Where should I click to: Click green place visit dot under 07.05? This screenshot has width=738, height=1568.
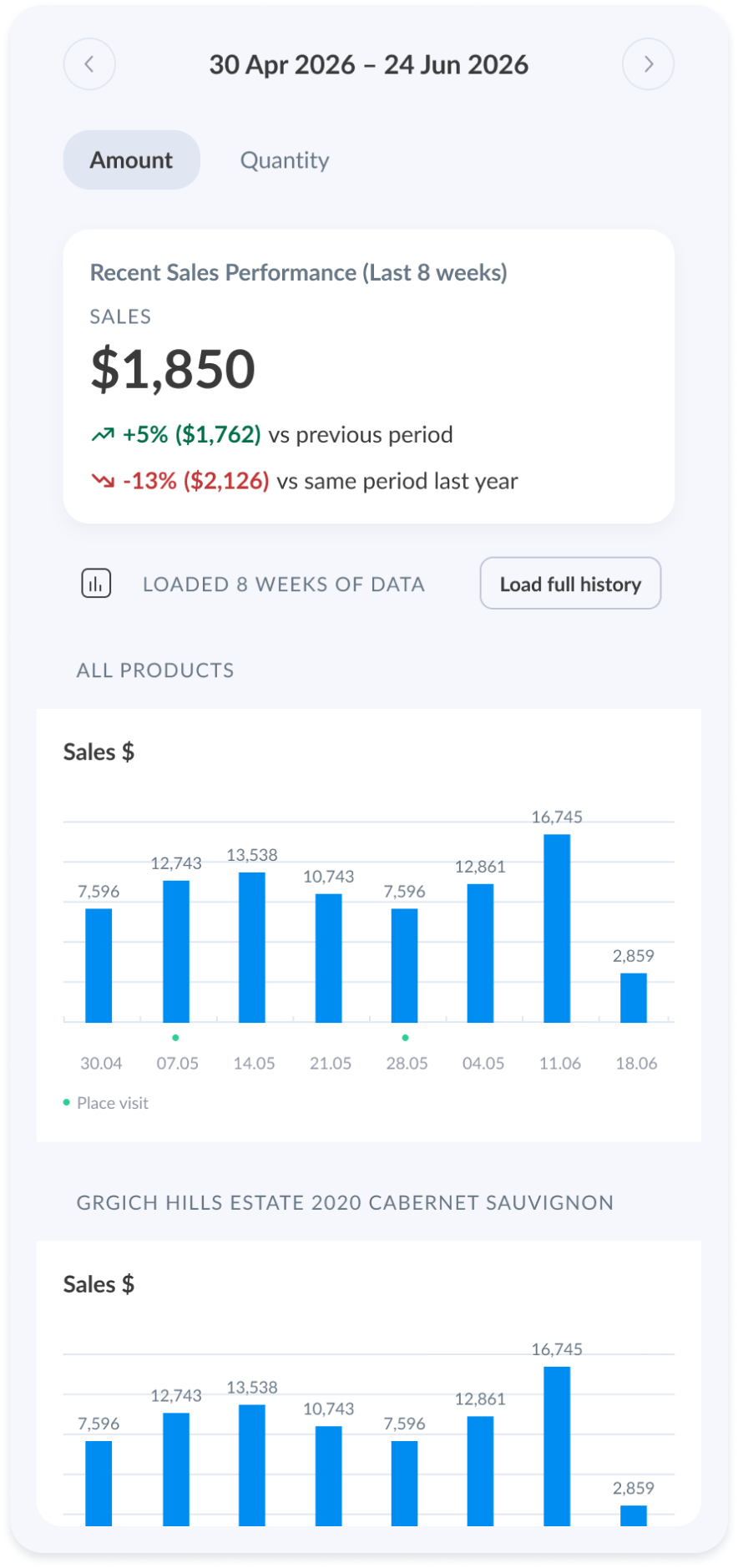pyautogui.click(x=175, y=1038)
